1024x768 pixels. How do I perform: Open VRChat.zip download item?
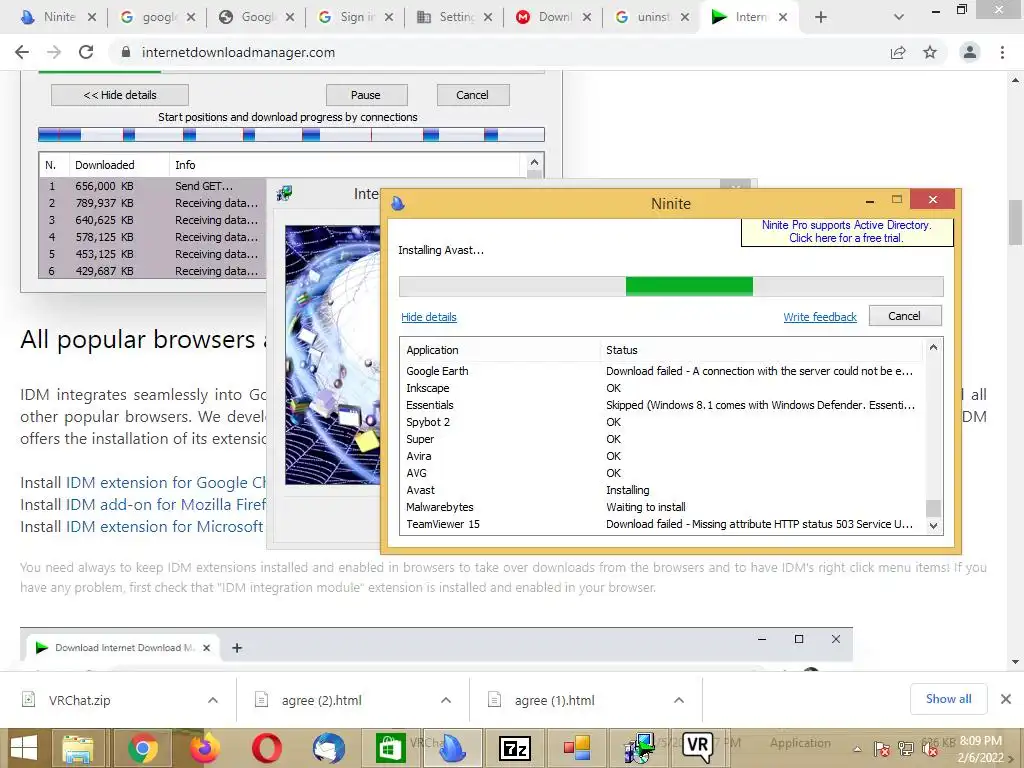click(x=80, y=700)
